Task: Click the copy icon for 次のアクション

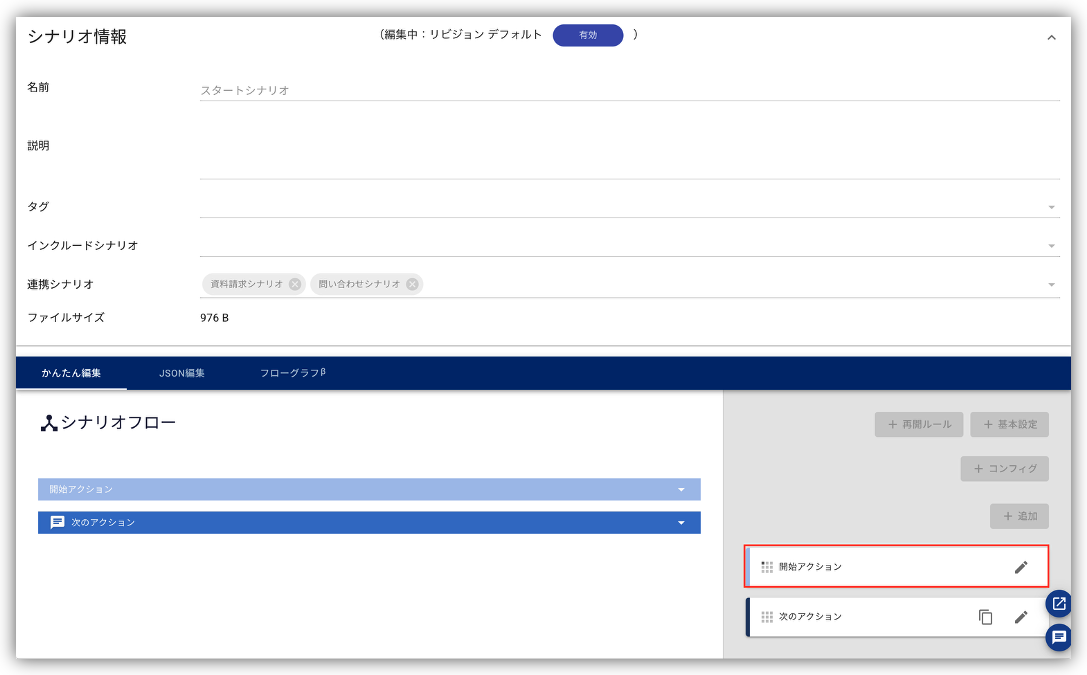Action: [985, 617]
